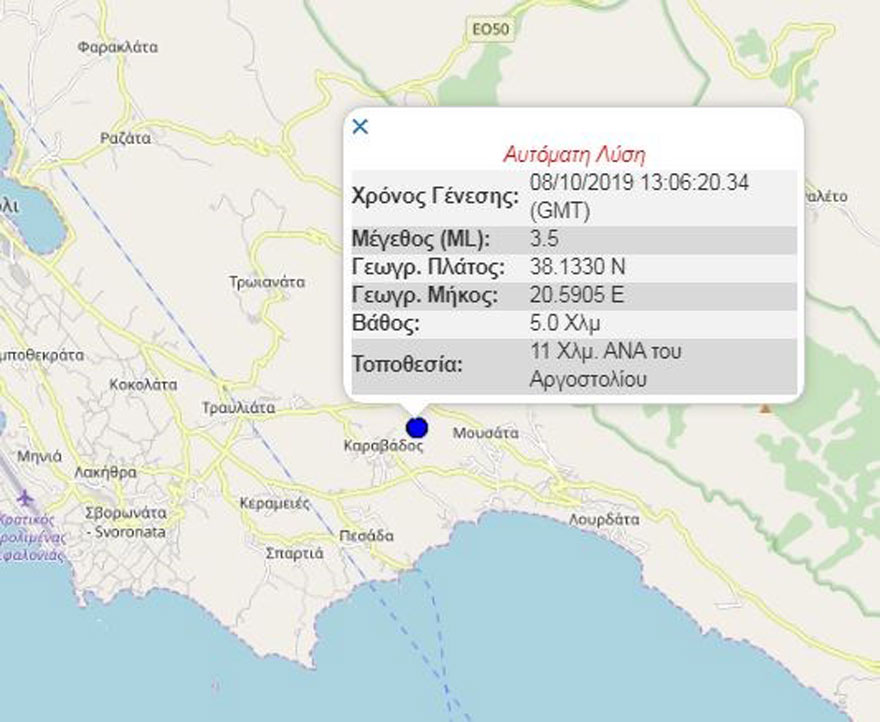Click the blue earthquake epicenter marker
This screenshot has width=880, height=722.
click(x=417, y=428)
